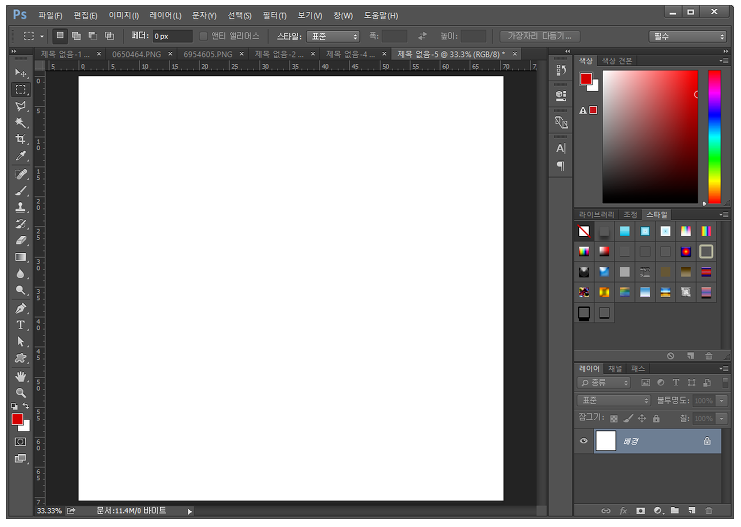Select the Polygonal Lasso tool
The image size is (741, 527).
tap(21, 106)
